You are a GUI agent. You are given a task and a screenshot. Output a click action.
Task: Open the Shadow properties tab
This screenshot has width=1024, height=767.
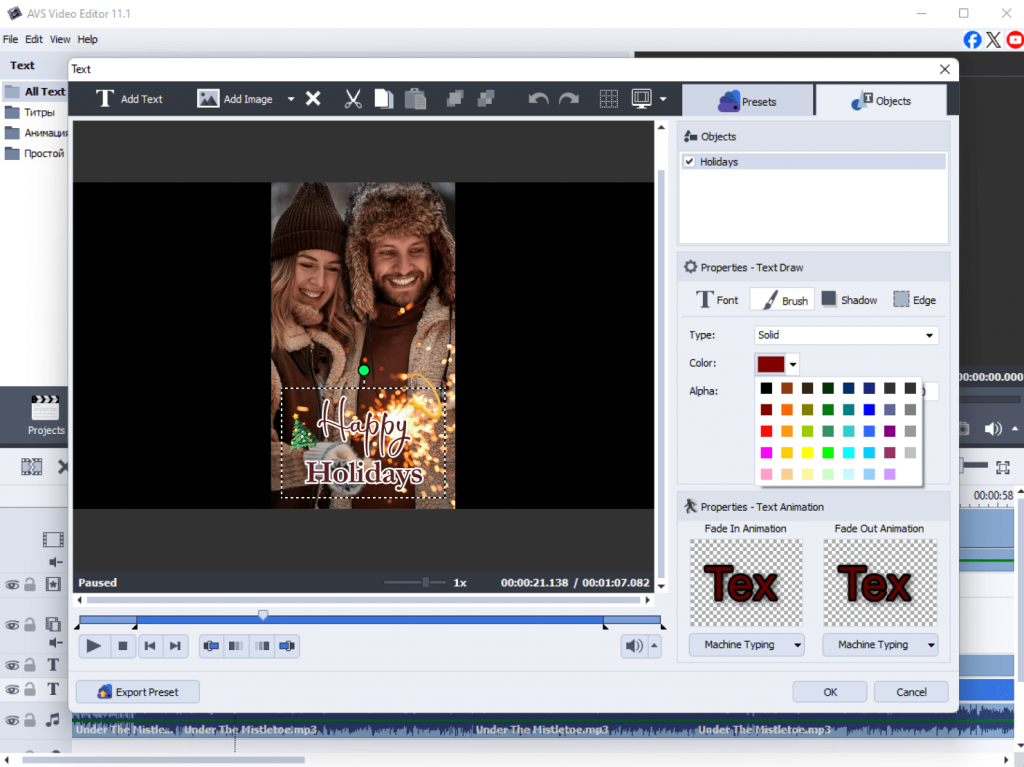pos(849,300)
